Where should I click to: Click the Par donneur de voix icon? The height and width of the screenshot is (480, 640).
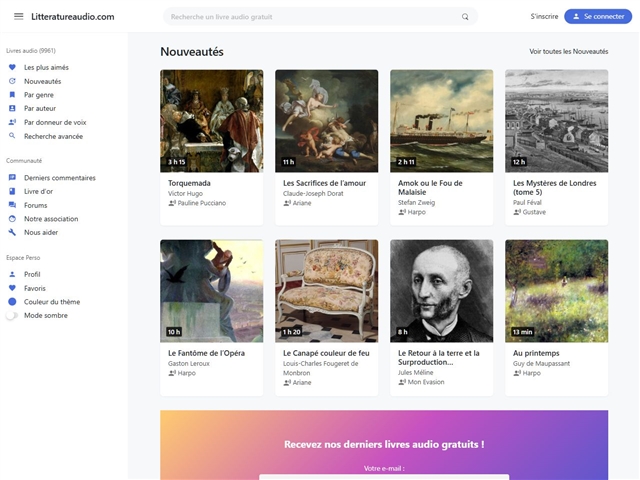pyautogui.click(x=13, y=122)
